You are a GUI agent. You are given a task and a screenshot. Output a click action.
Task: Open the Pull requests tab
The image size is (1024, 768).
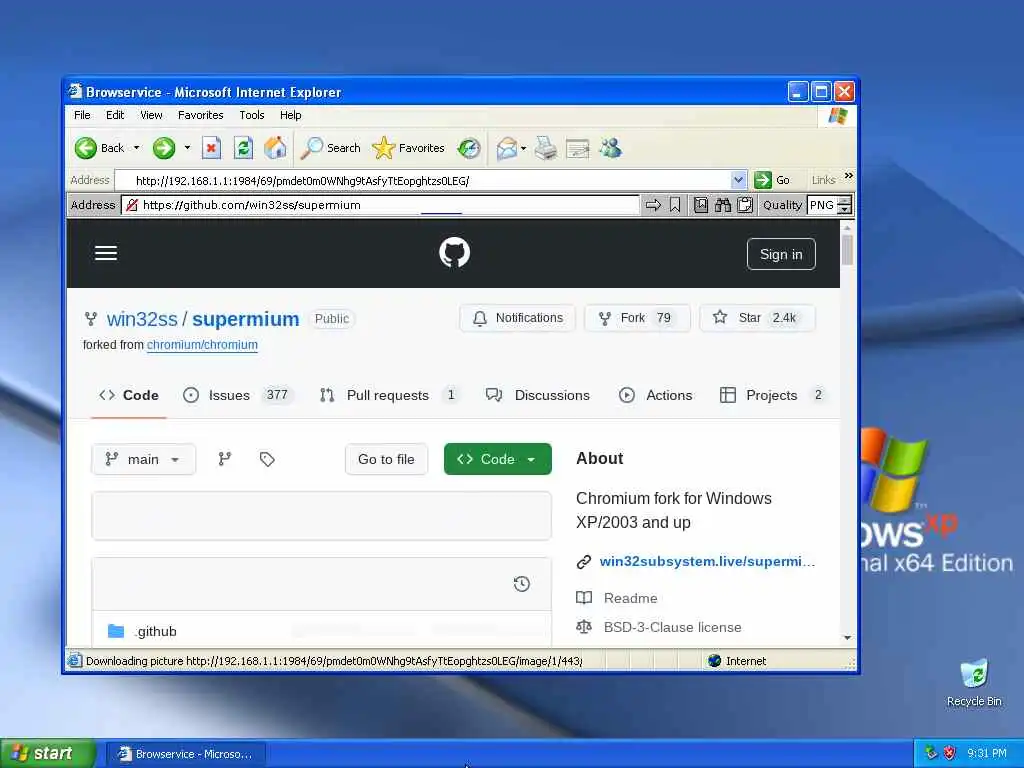tap(389, 395)
